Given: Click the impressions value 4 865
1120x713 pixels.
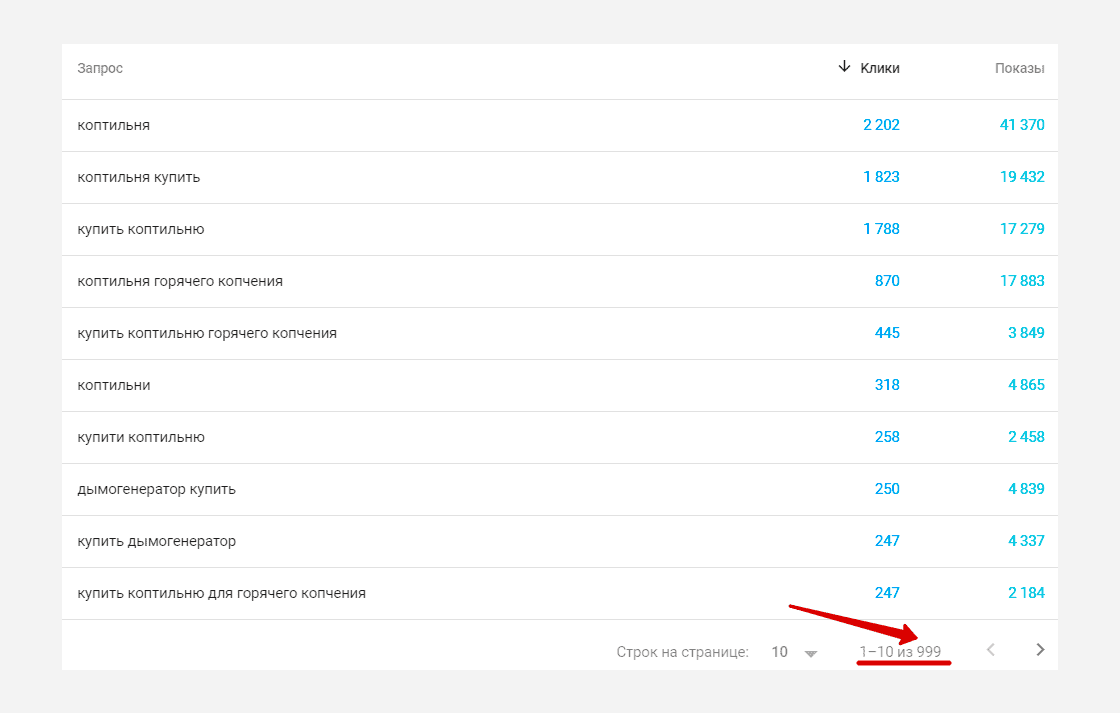Looking at the screenshot, I should (1026, 385).
